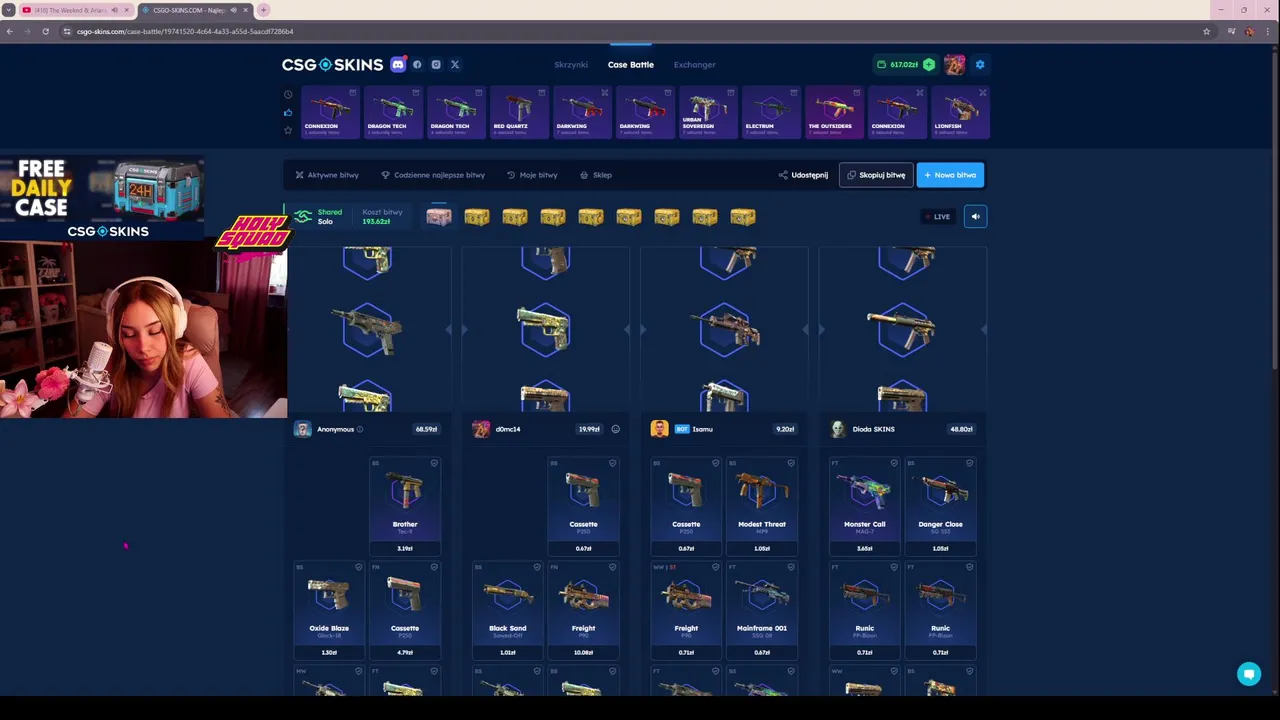Select the last gold case in battle row
The width and height of the screenshot is (1280, 720).
(x=743, y=217)
